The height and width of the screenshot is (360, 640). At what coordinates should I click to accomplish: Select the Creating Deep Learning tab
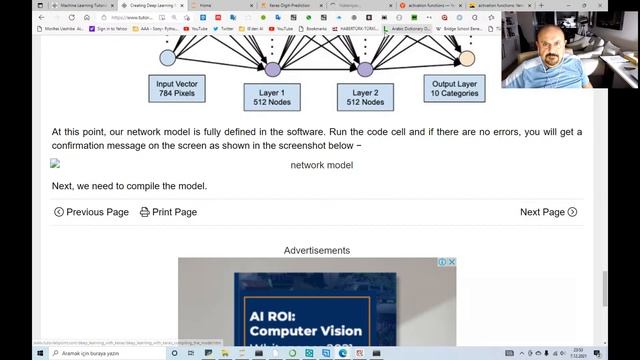152,5
